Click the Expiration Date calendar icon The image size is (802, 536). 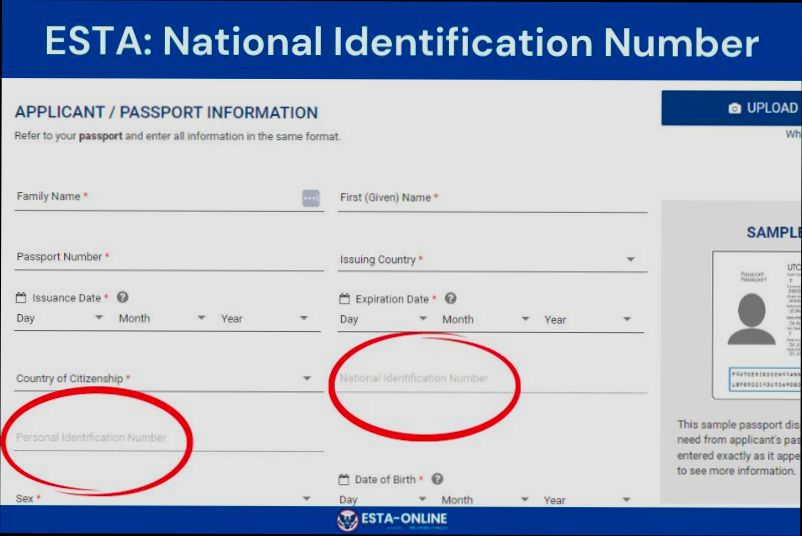[344, 299]
